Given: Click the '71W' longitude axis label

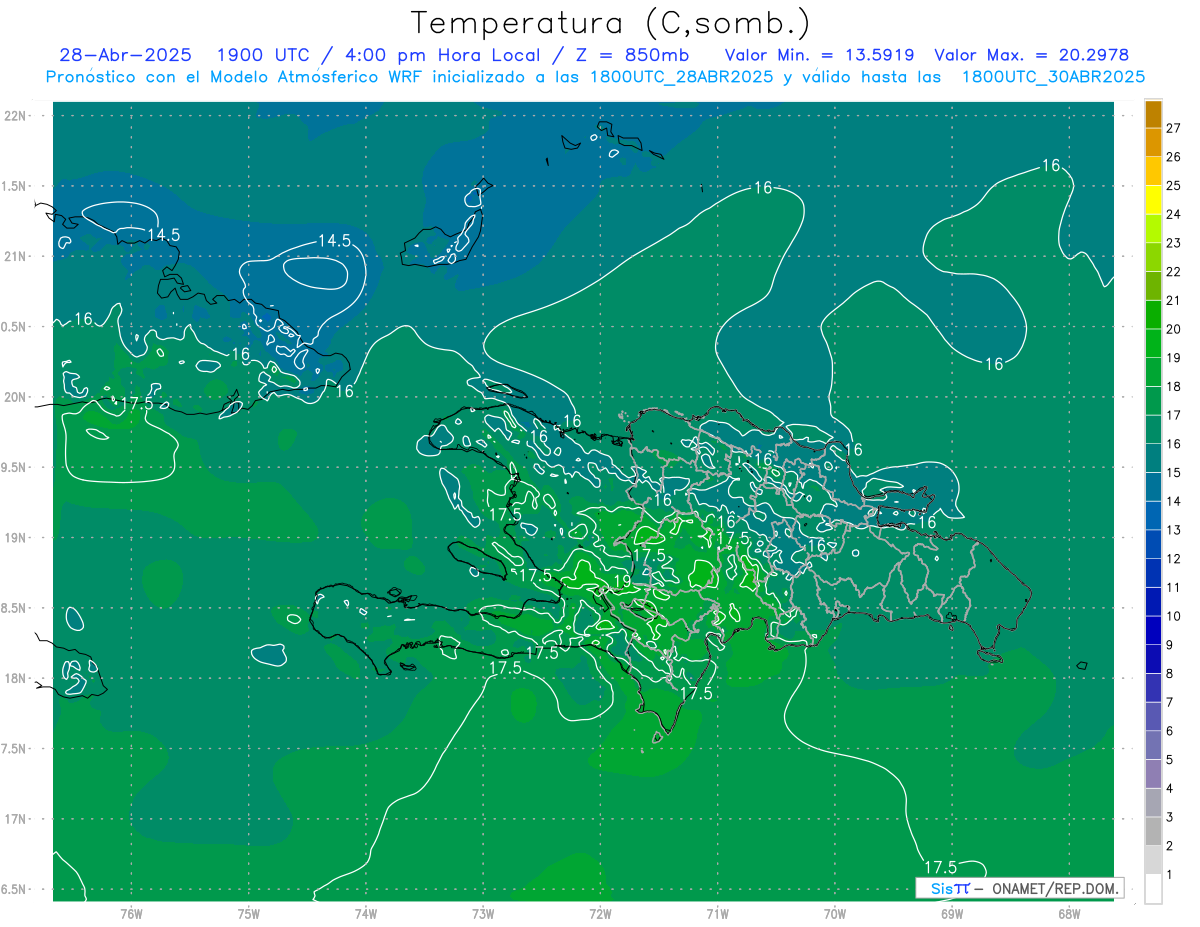Looking at the screenshot, I should (x=717, y=914).
